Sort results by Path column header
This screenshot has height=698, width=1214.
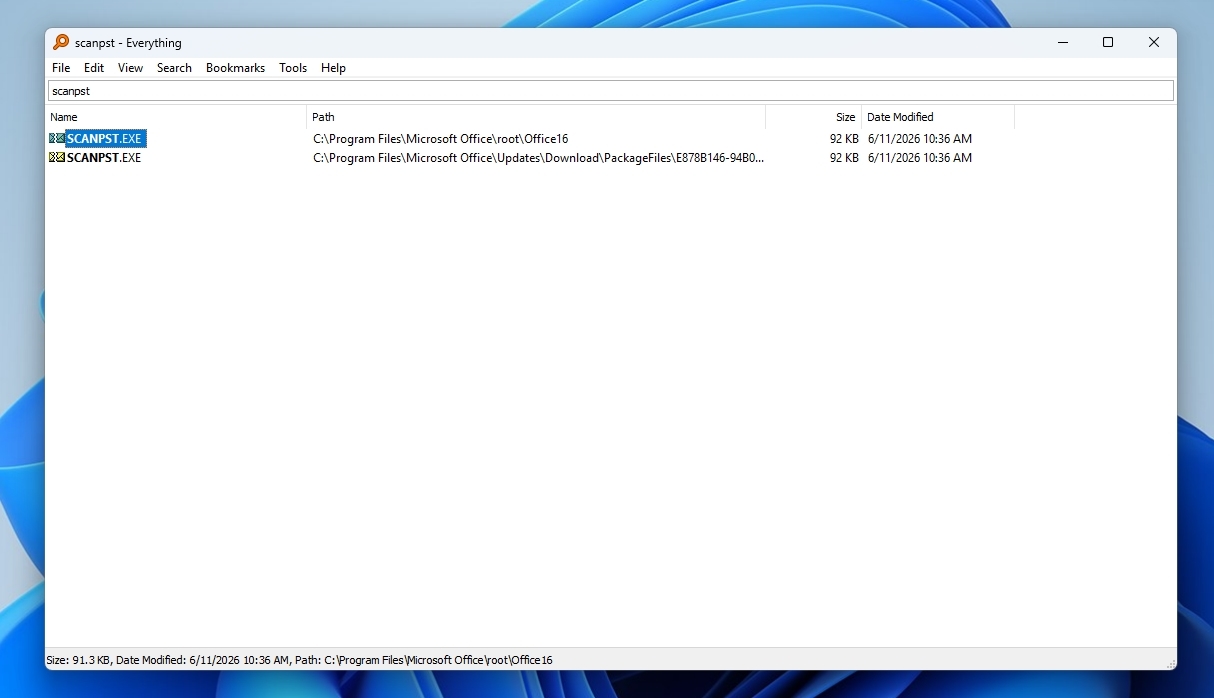tap(536, 117)
